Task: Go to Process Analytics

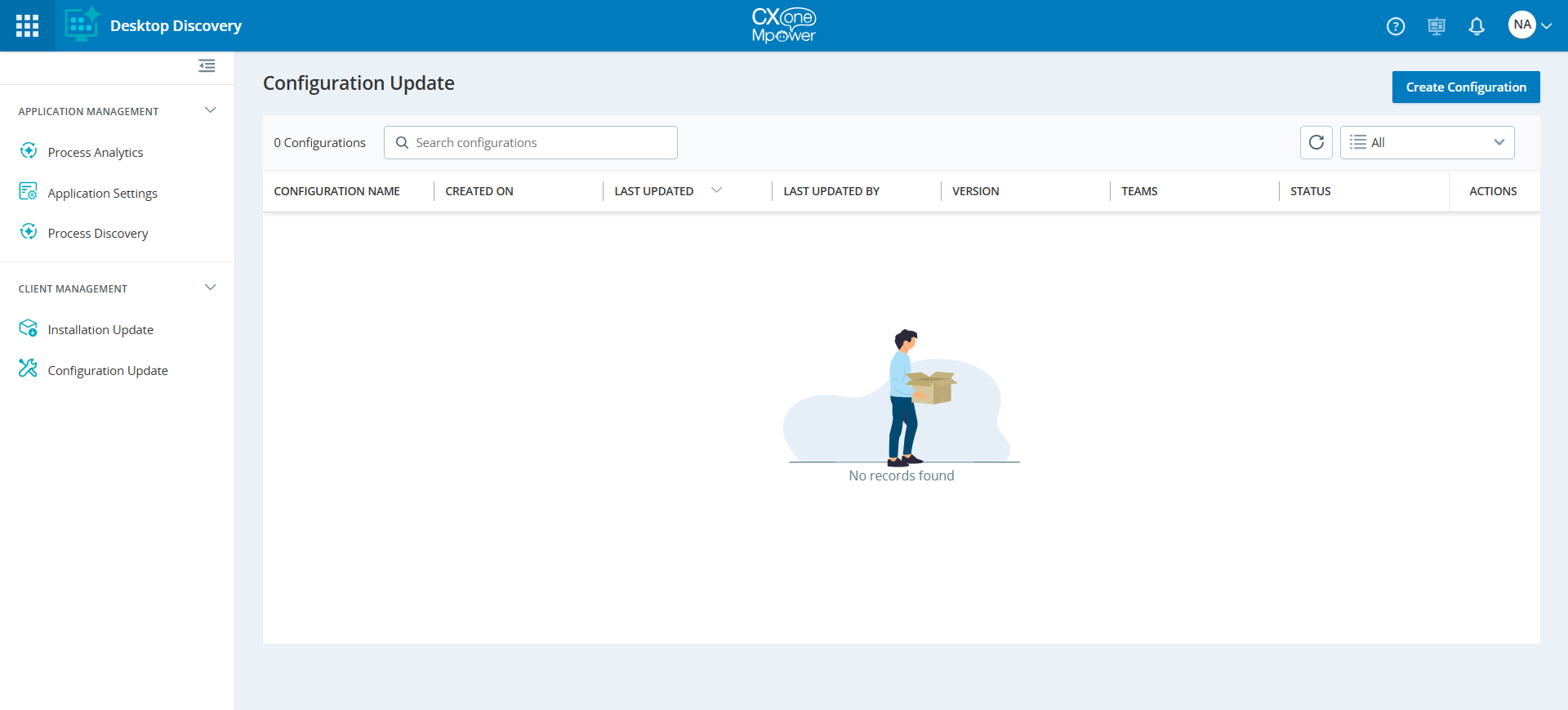Action: tap(95, 152)
